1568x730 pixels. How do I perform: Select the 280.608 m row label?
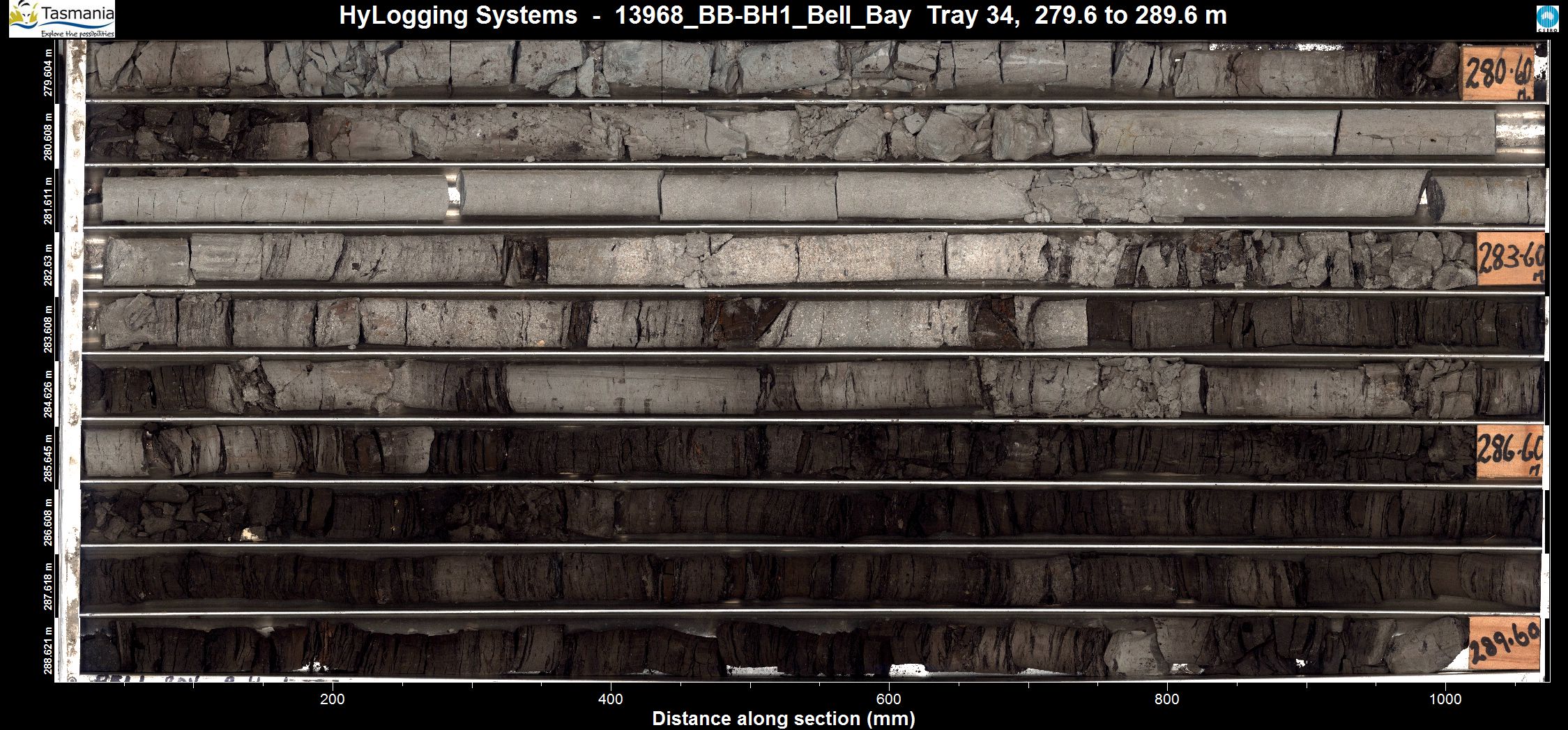48,136
